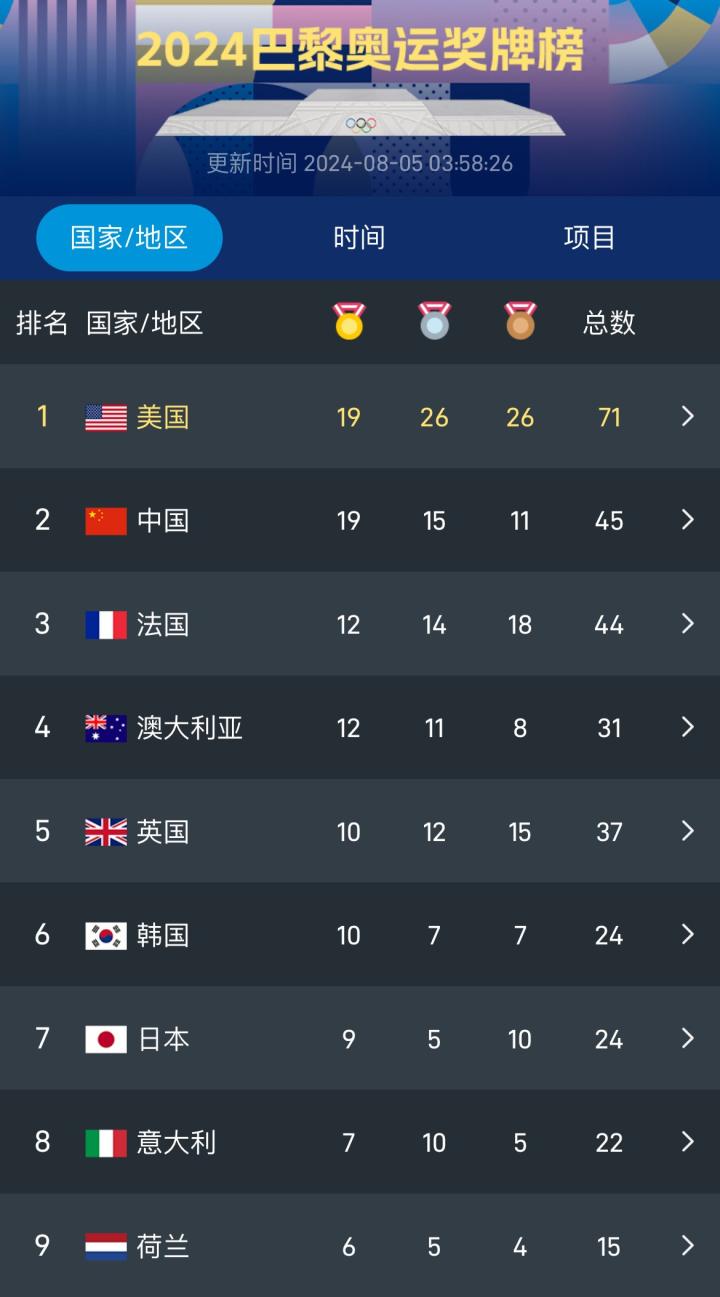Open the chevron for 意大利 row
The height and width of the screenshot is (1297, 720).
click(687, 1142)
